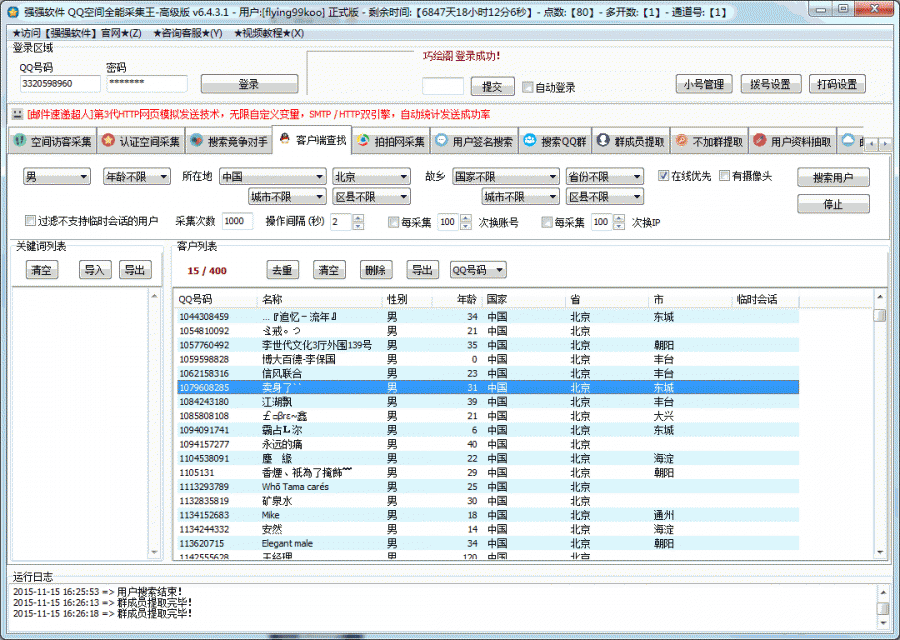Screen dimensions: 900x640
Task: Open 打码设置
Action: tap(837, 84)
